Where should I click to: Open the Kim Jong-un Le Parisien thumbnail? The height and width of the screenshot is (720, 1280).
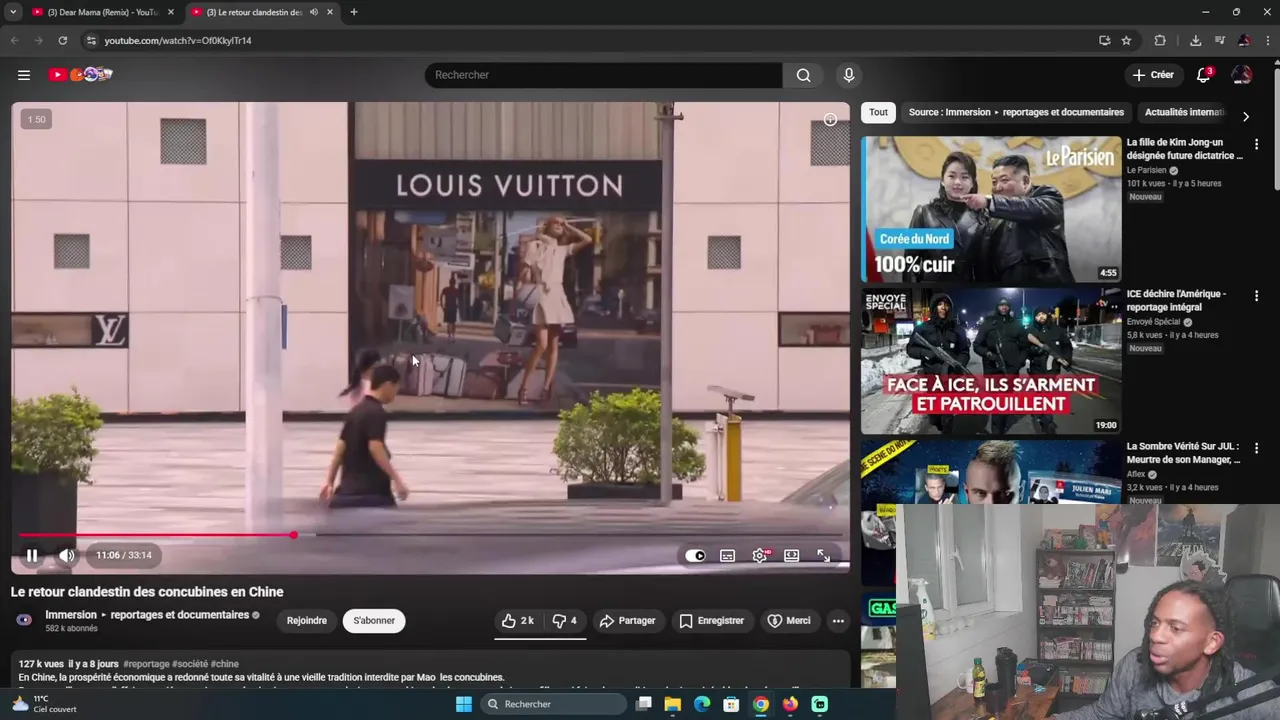pos(991,209)
